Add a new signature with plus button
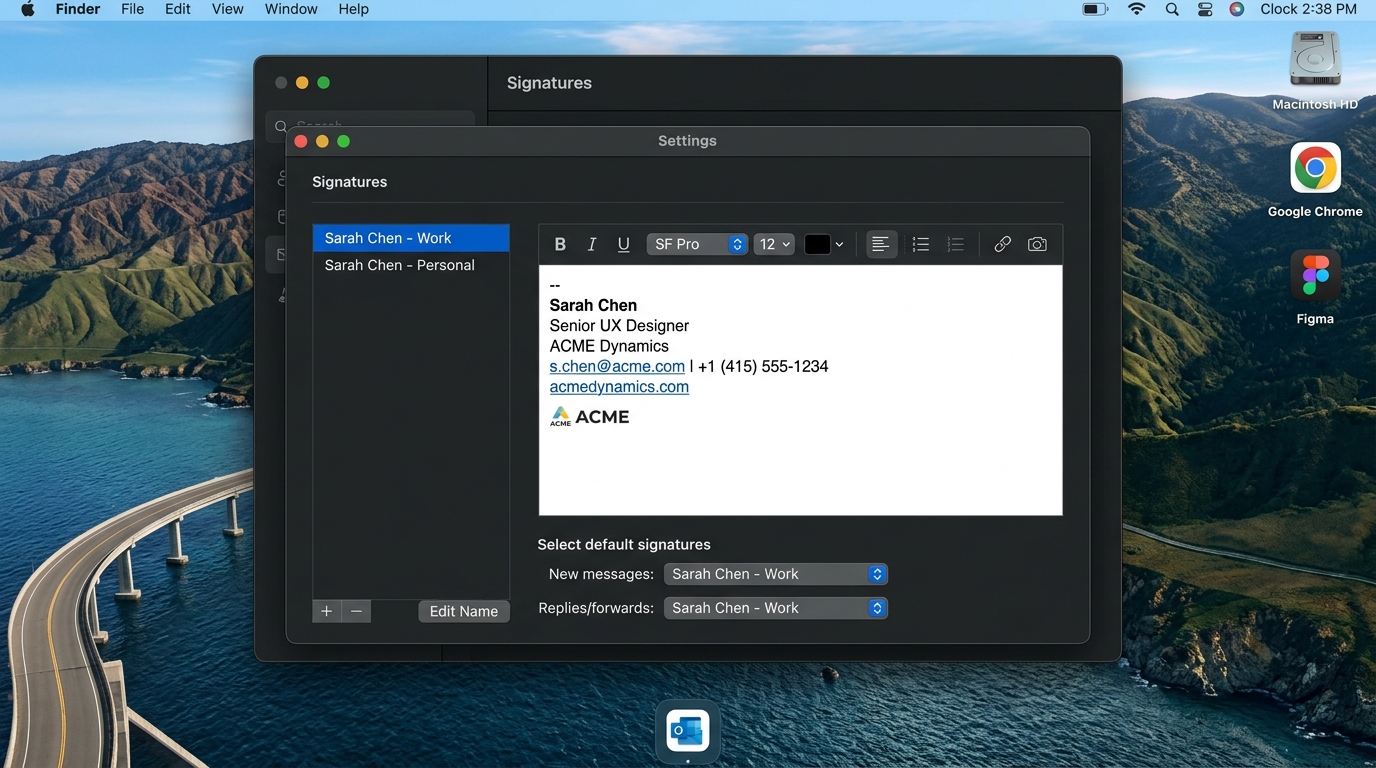 tap(327, 611)
